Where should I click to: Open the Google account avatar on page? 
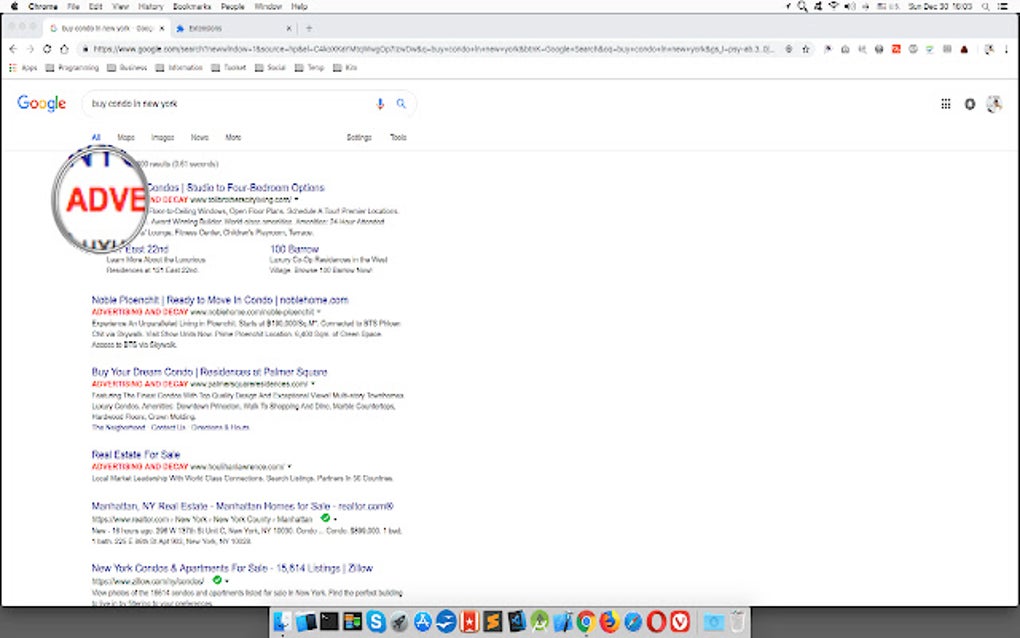tap(993, 104)
